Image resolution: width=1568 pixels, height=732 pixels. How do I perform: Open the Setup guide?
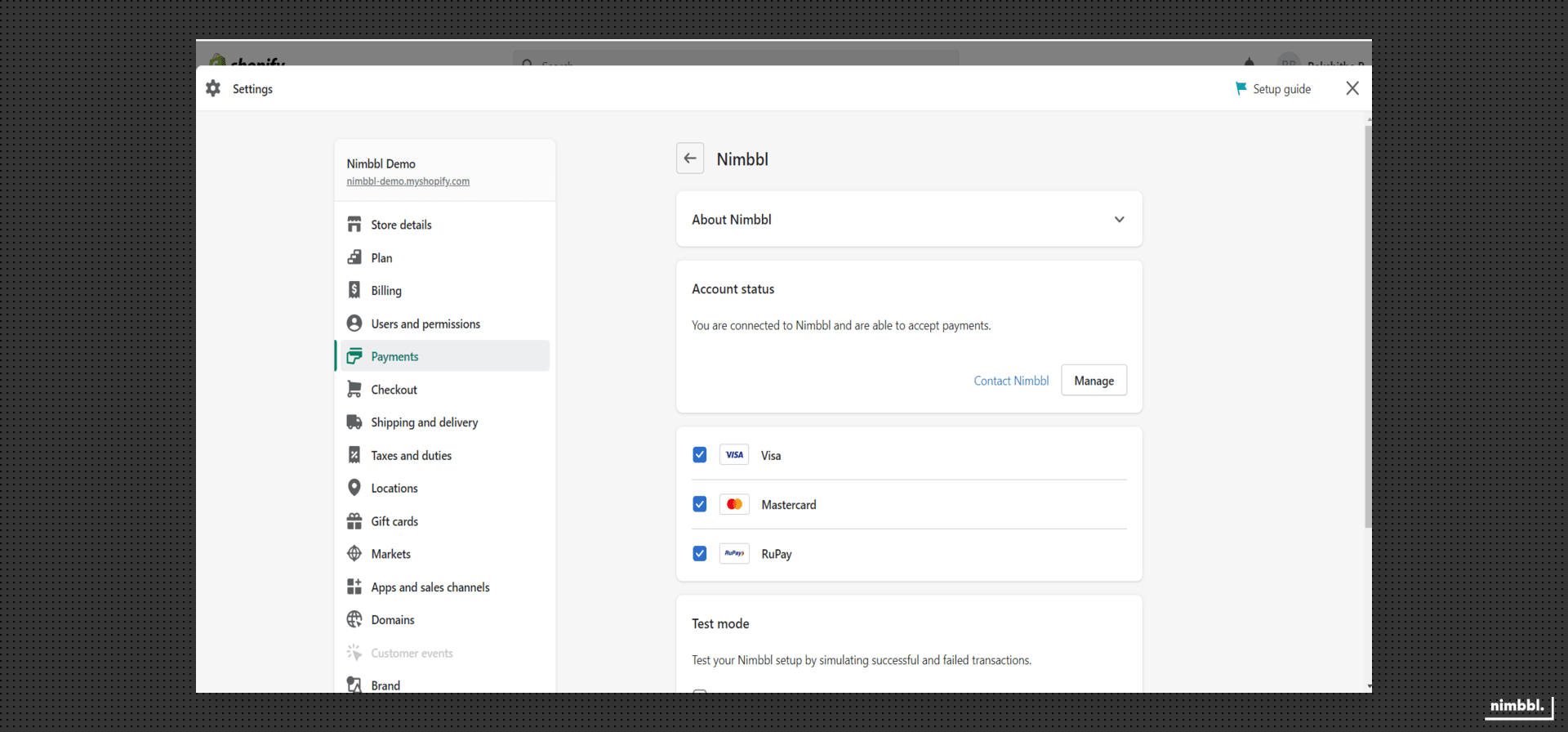pos(1273,88)
